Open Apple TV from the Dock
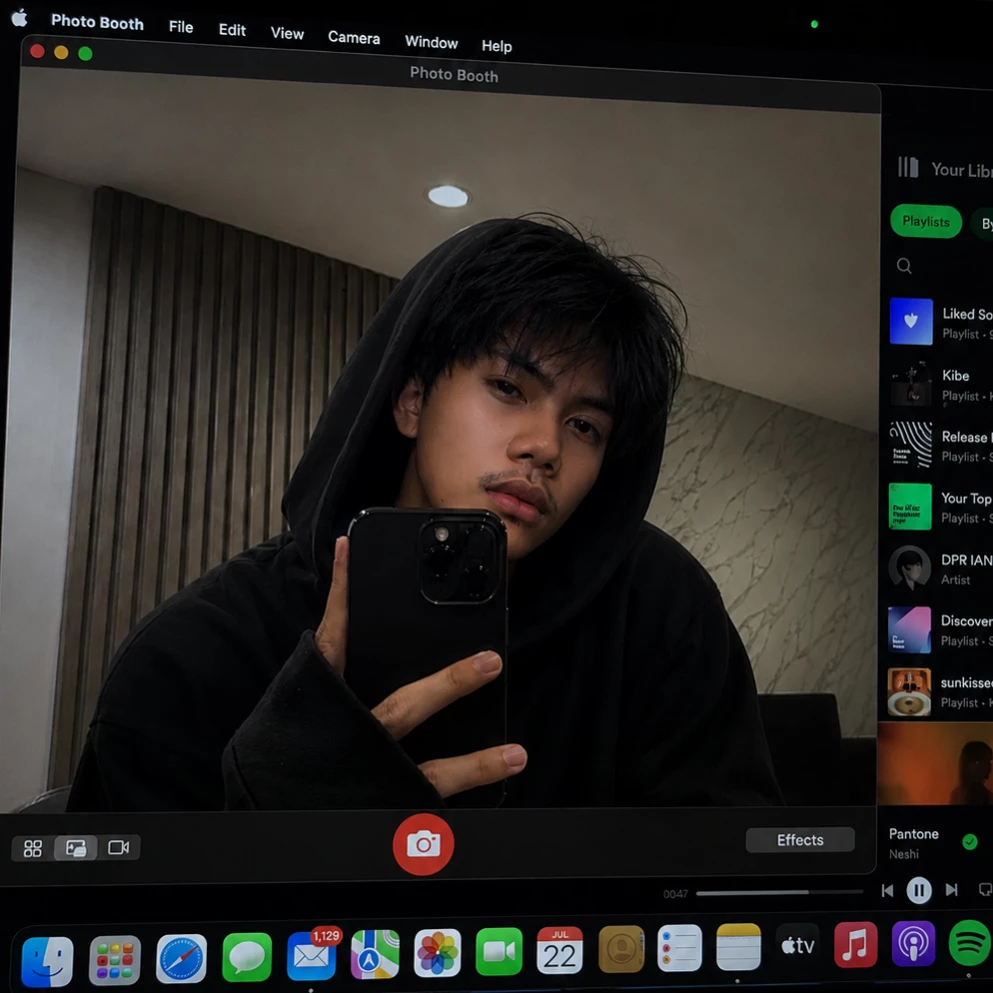 (x=797, y=946)
